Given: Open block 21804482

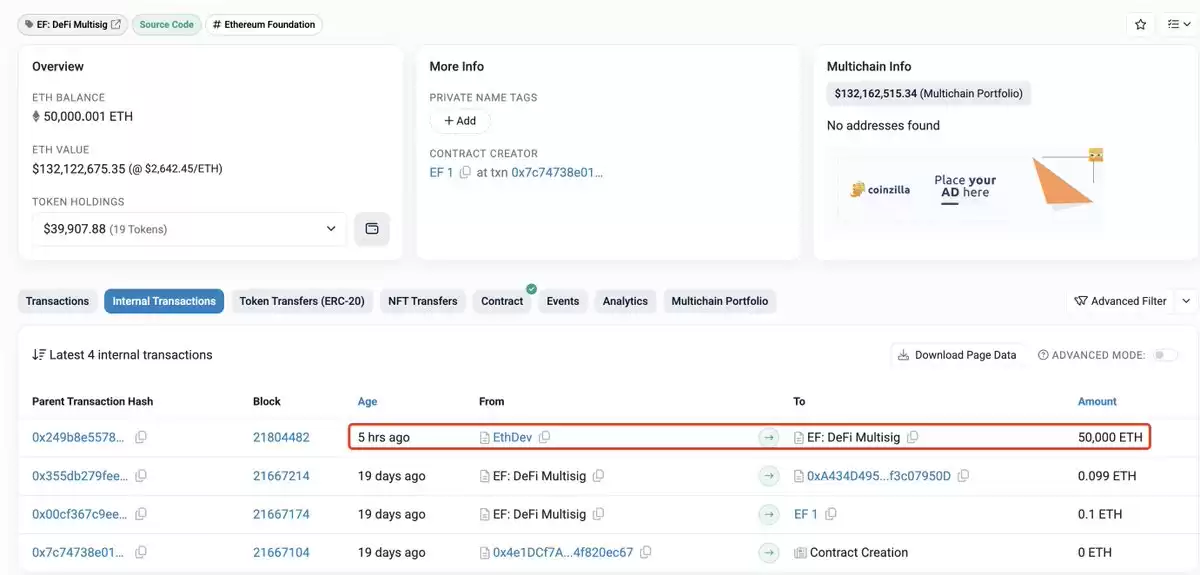Looking at the screenshot, I should click(281, 437).
